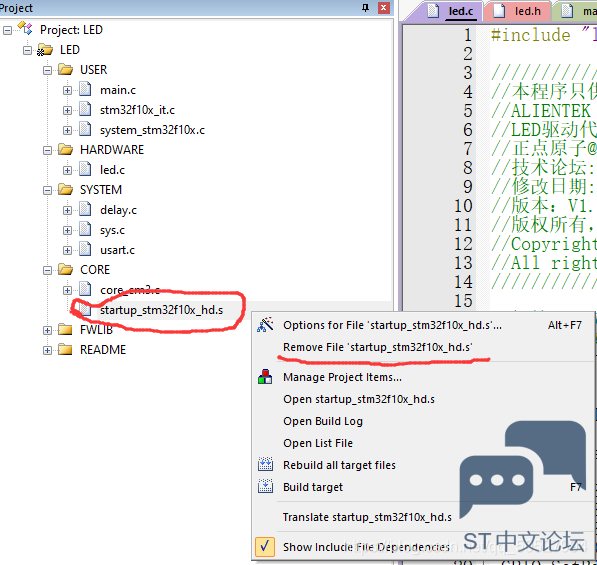Select usart.c file name
The image size is (597, 565).
tap(117, 250)
